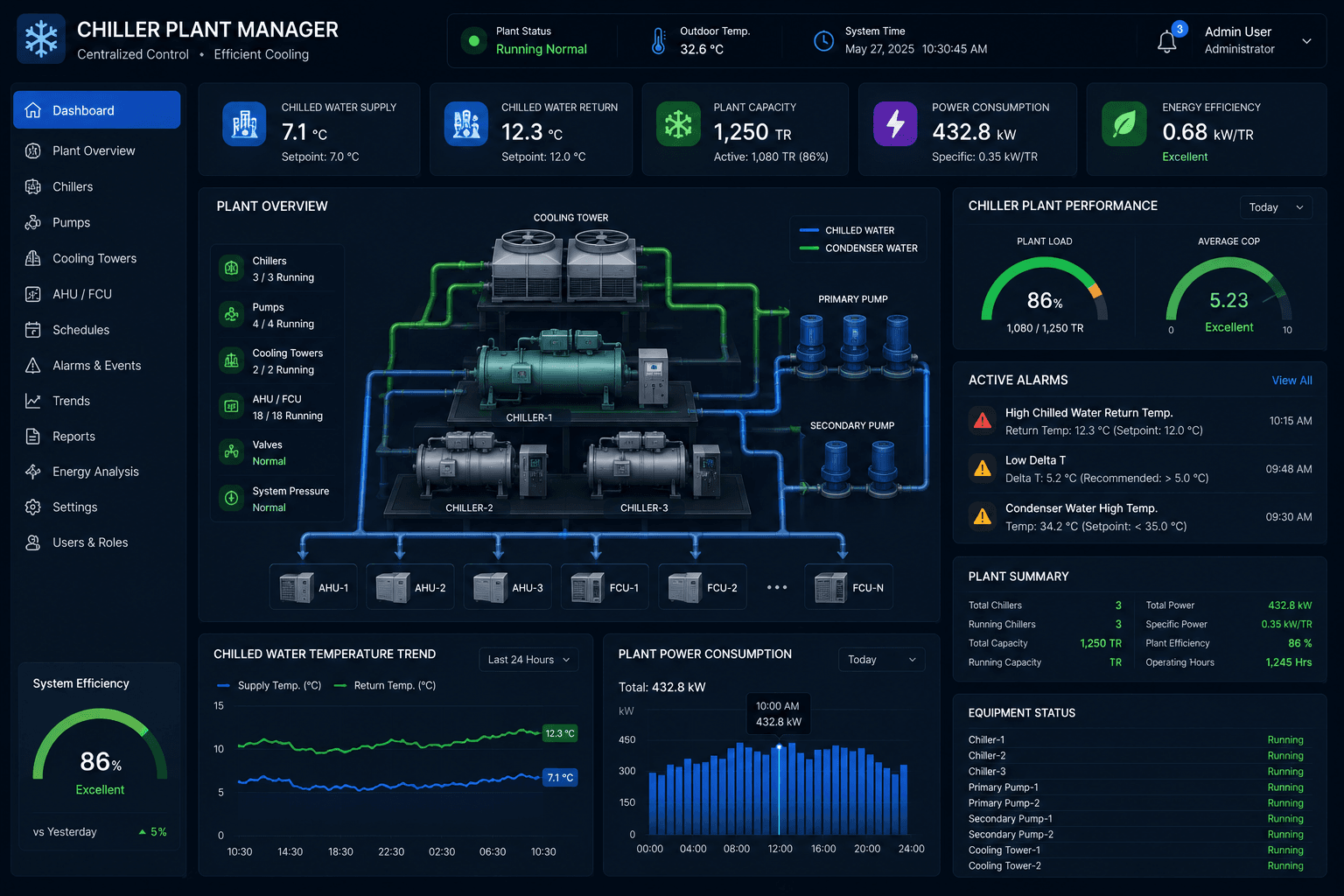Open the Plant Power Consumption Today dropdown

(x=882, y=660)
